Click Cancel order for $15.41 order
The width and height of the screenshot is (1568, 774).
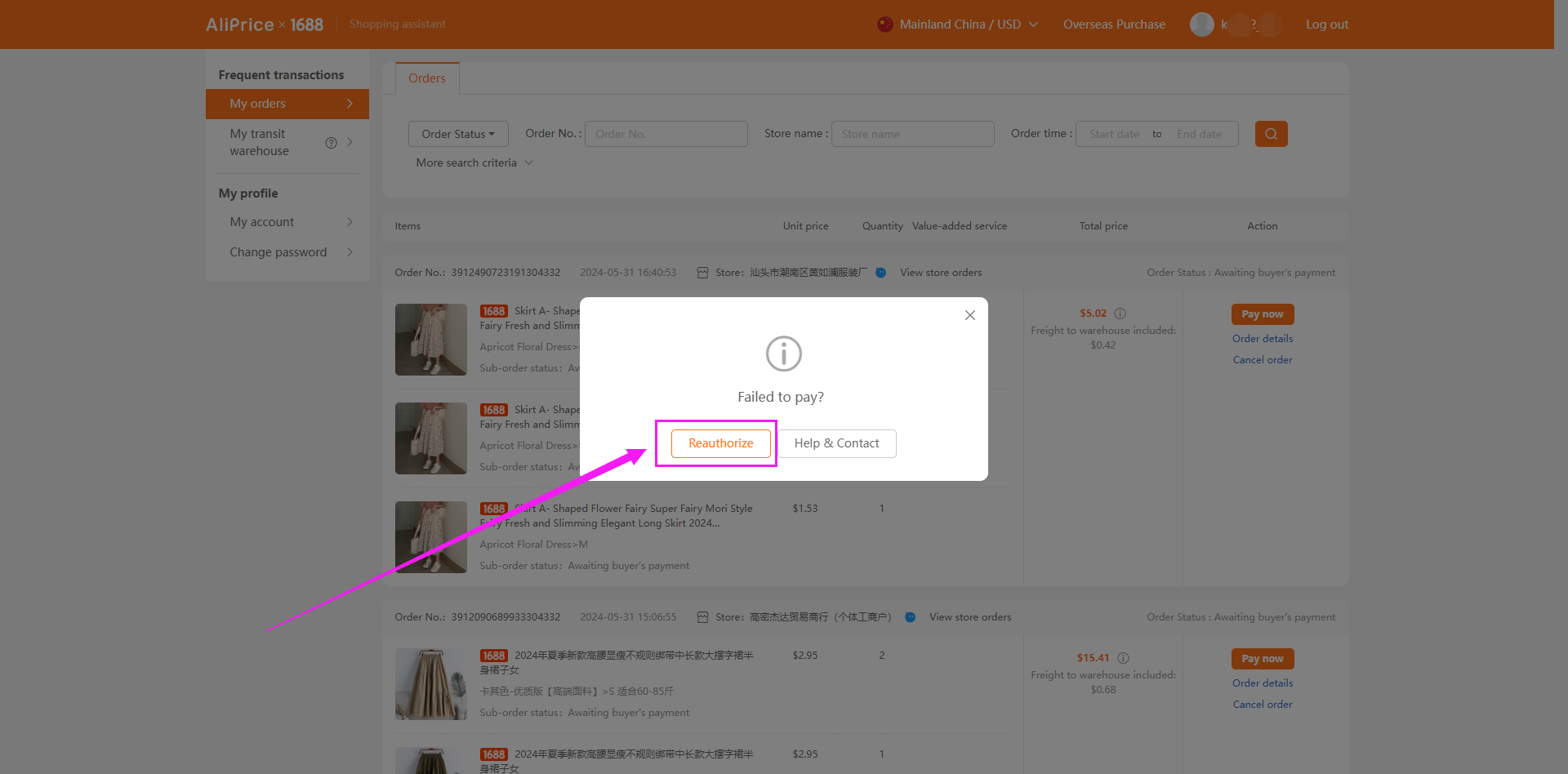[x=1262, y=705]
